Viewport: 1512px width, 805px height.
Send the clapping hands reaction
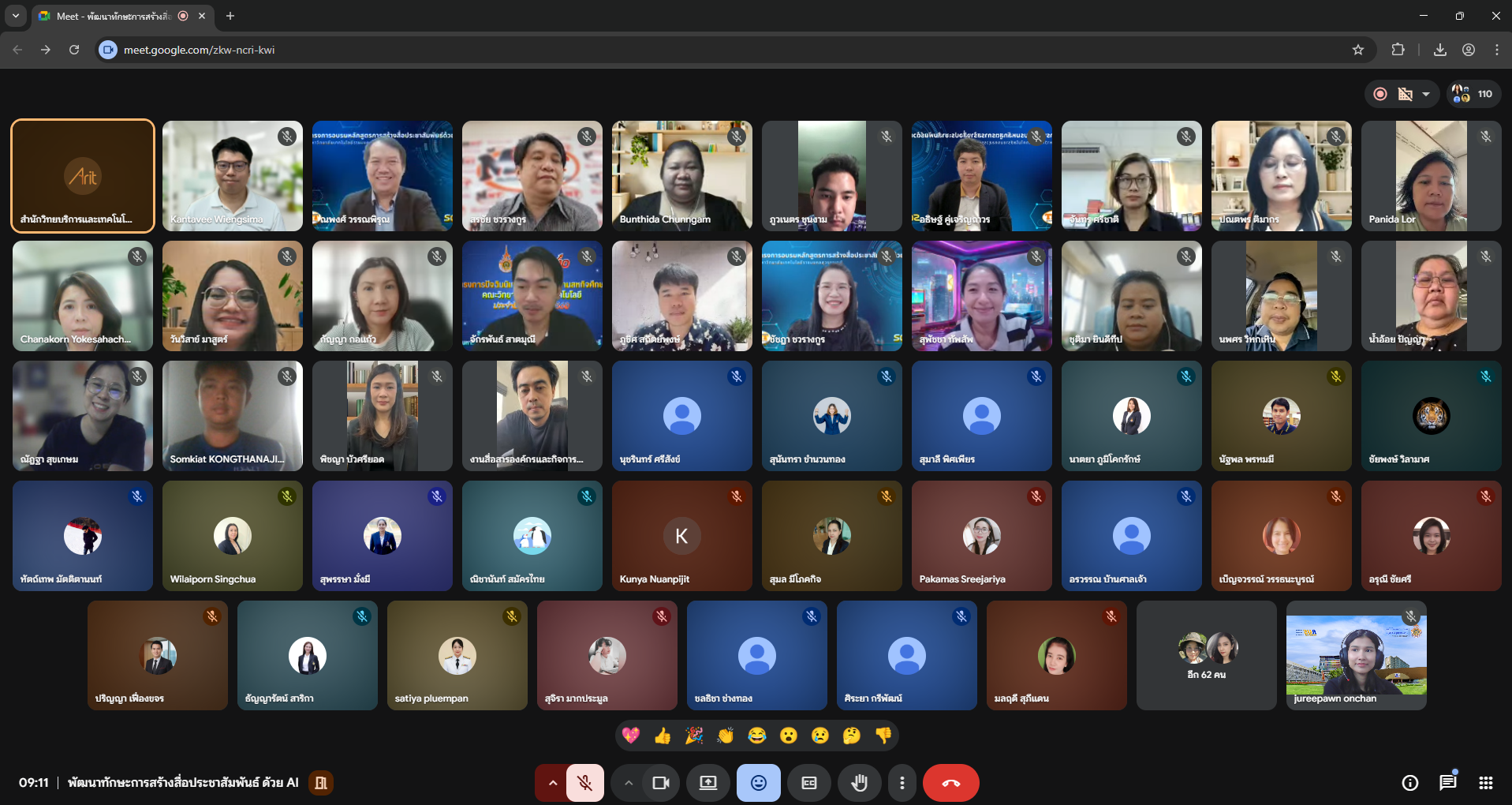(x=726, y=736)
